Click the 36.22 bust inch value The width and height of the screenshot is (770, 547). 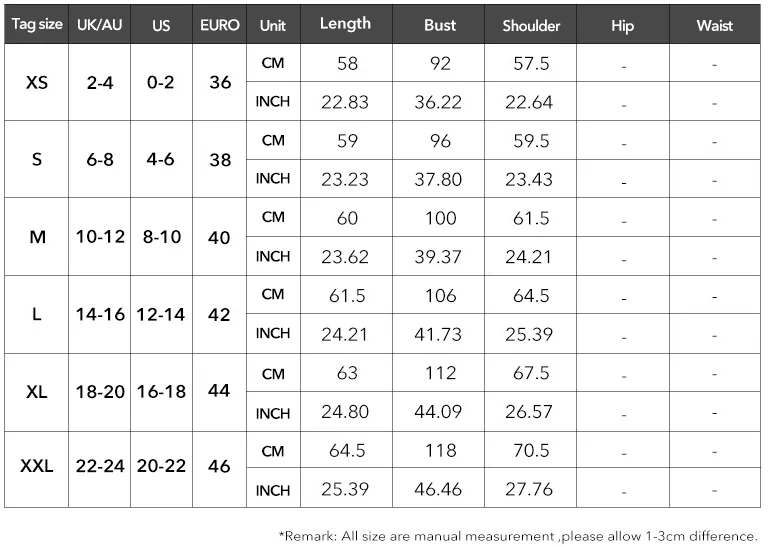click(440, 102)
